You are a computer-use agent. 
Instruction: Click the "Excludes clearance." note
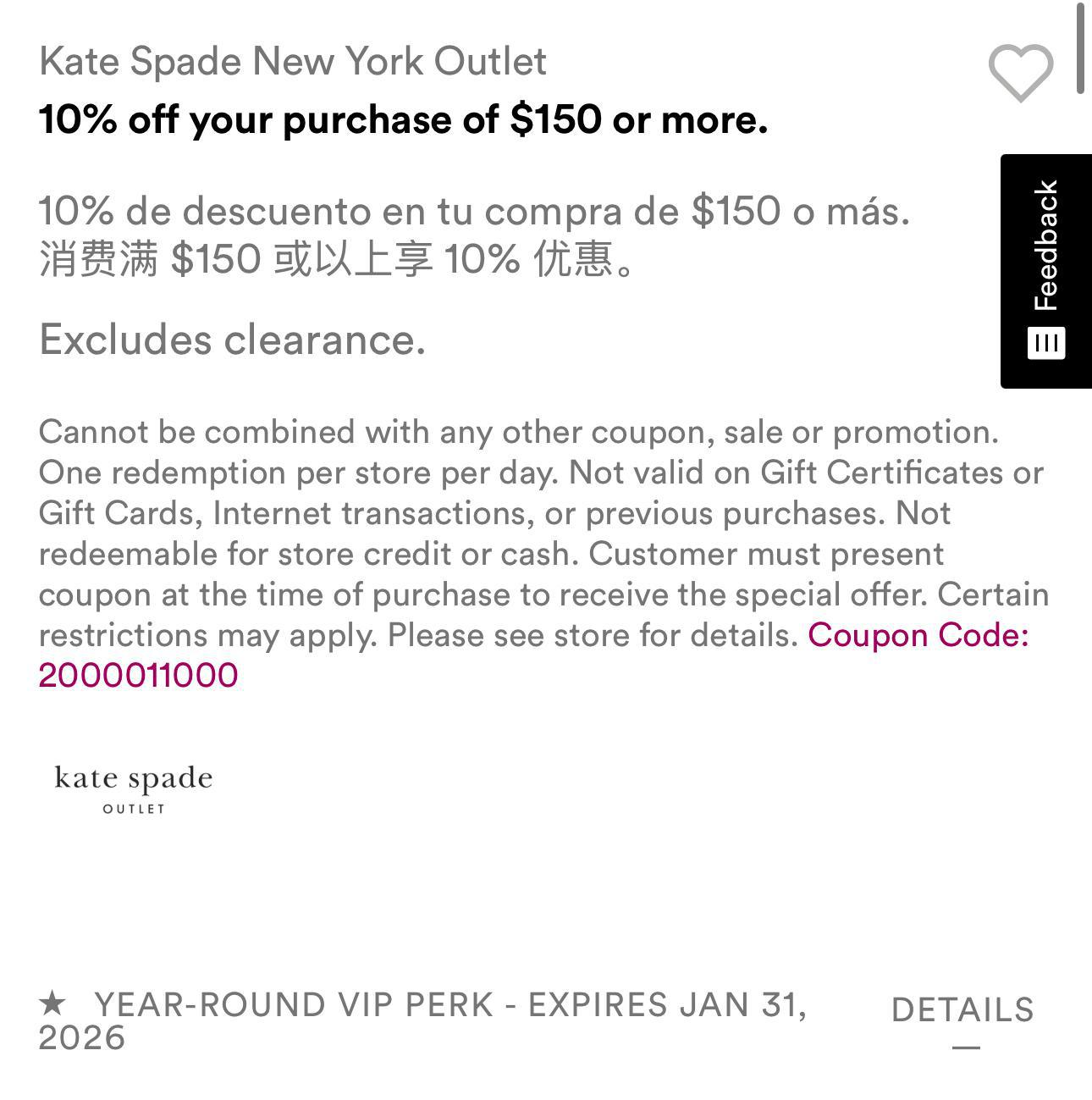pos(232,340)
